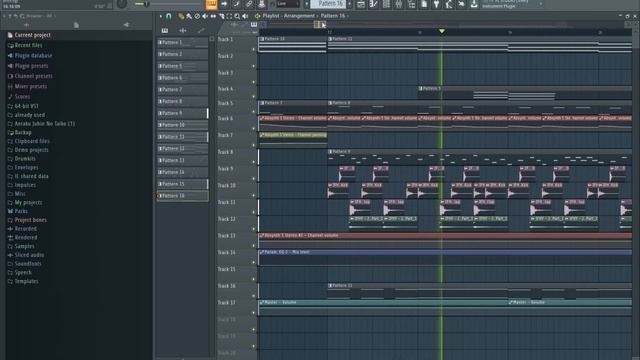Expand the Demo projects folder
The width and height of the screenshot is (640, 360).
click(x=31, y=150)
